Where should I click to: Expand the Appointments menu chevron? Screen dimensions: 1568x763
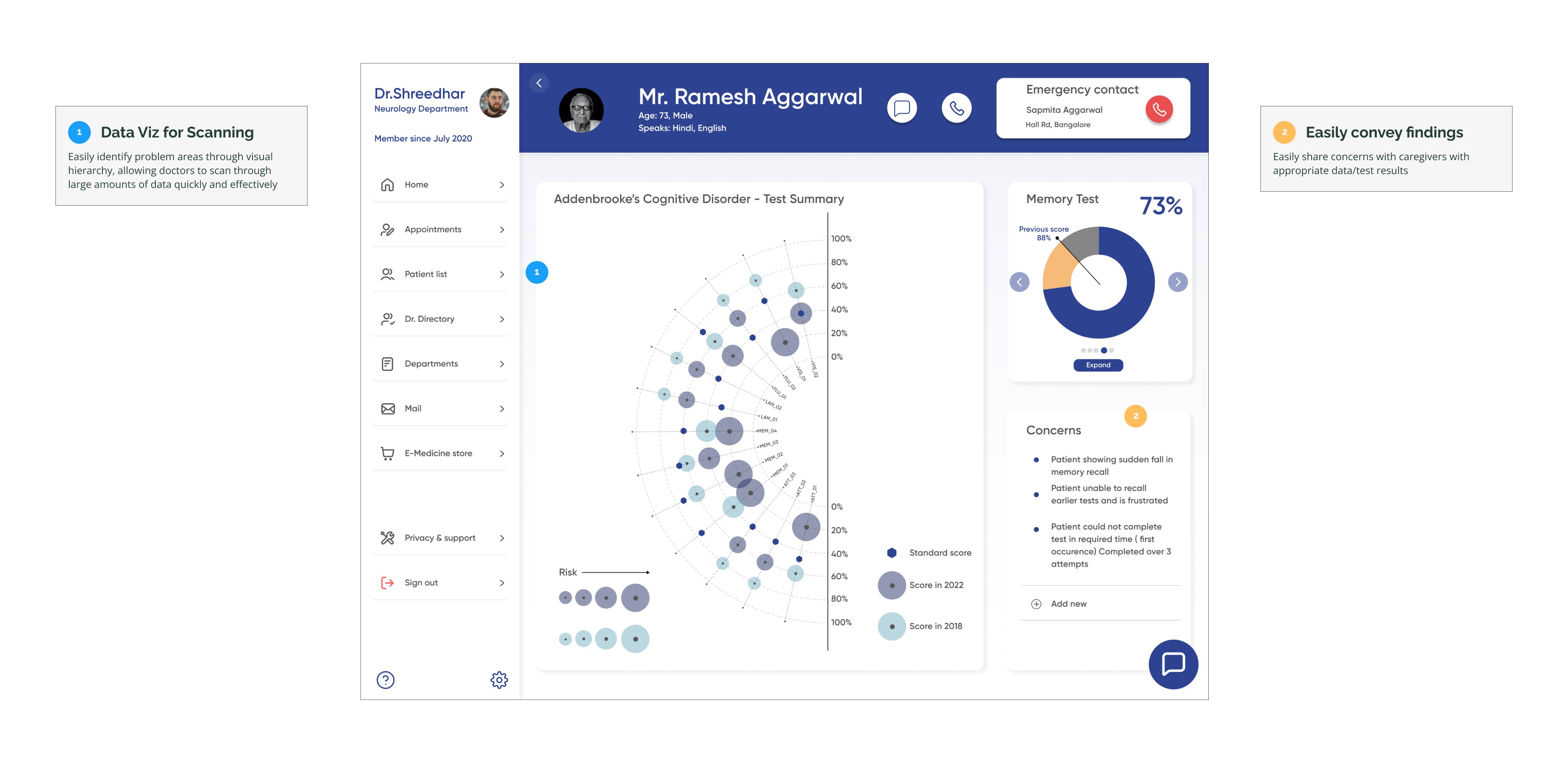502,230
